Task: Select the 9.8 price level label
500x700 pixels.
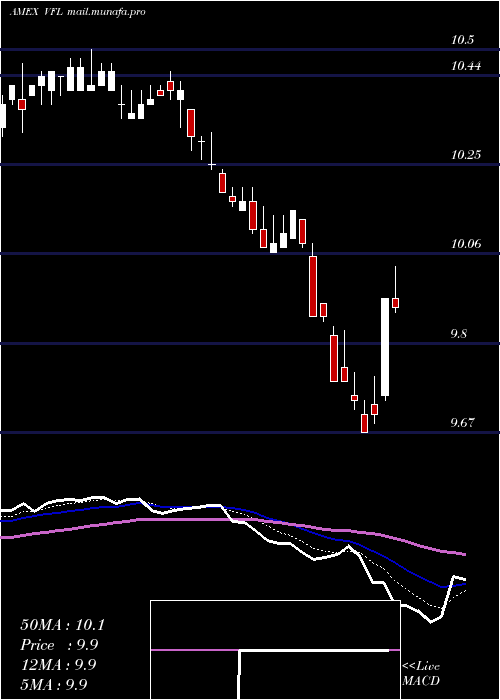Action: coord(459,333)
